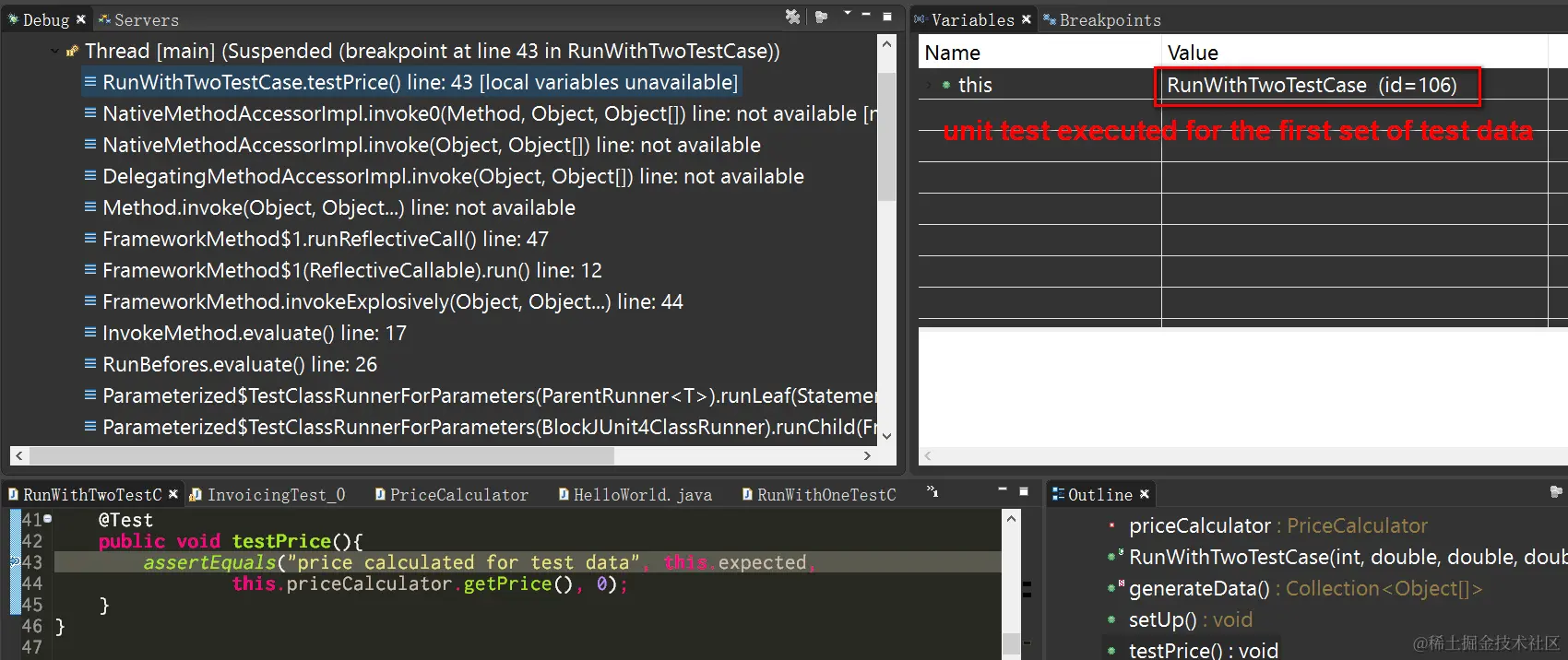This screenshot has height=660, width=1568.
Task: Click the Debug view perspective toolbar icon
Action: coord(821,17)
